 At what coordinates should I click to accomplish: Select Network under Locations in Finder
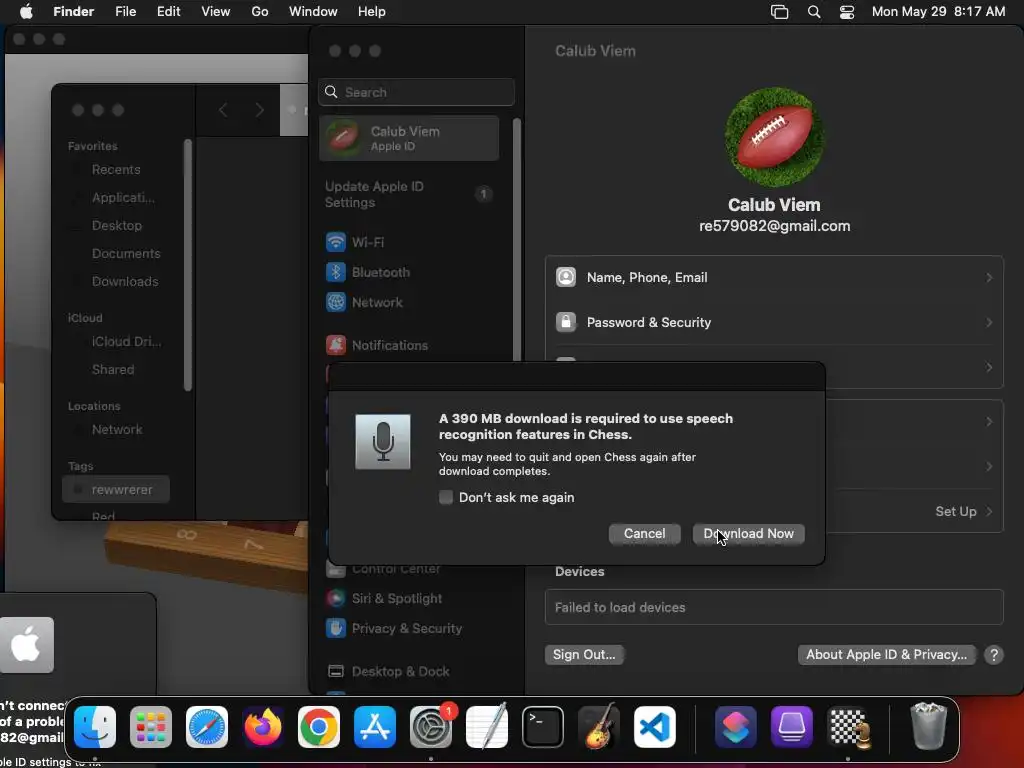pyautogui.click(x=117, y=430)
